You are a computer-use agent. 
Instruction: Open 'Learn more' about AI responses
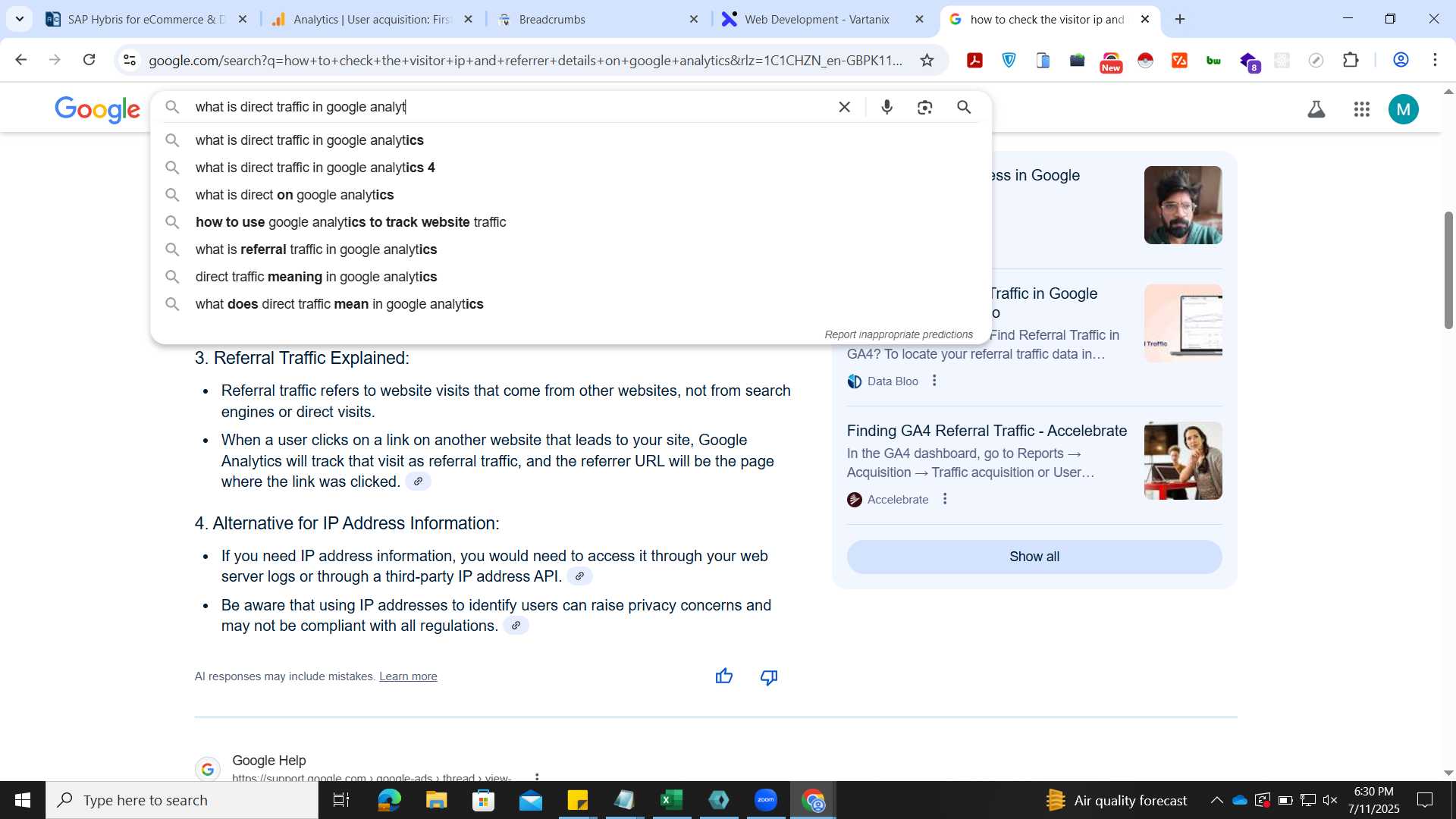(408, 676)
